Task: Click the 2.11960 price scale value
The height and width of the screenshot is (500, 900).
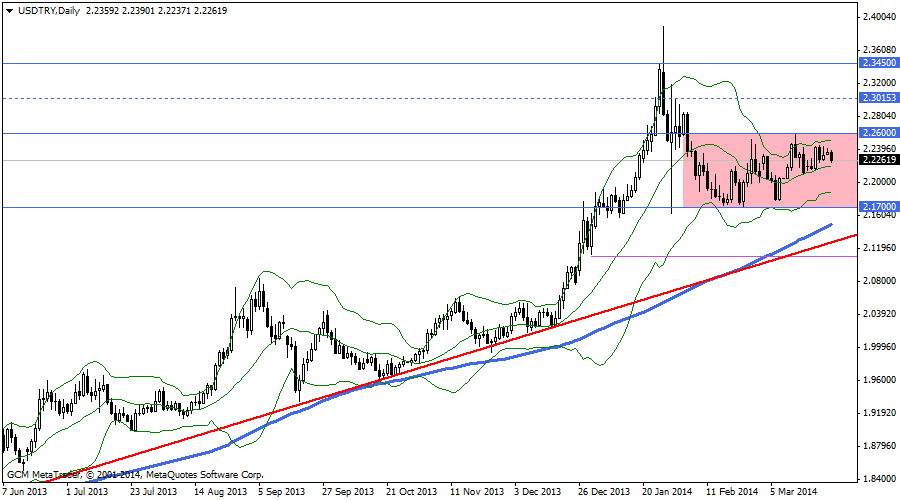Action: point(879,248)
